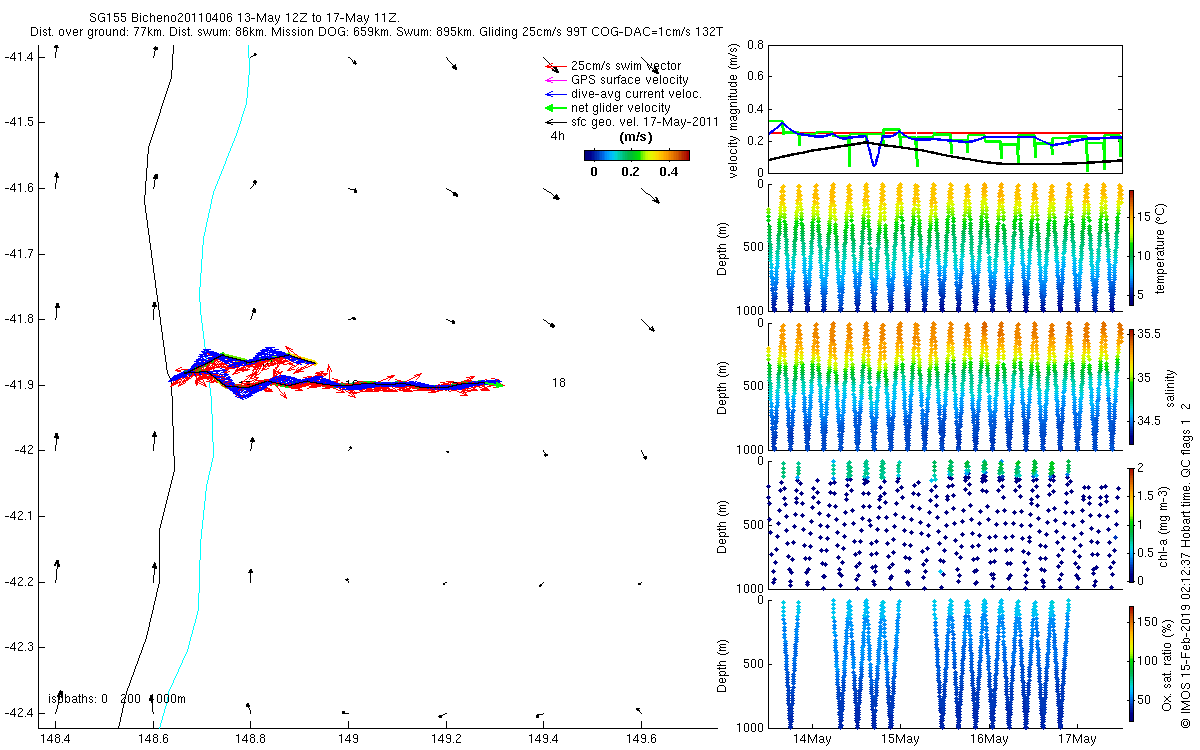Click the '-41.9' latitude tick label
Viewport: 1200px width, 750px height.
pyautogui.click(x=20, y=385)
